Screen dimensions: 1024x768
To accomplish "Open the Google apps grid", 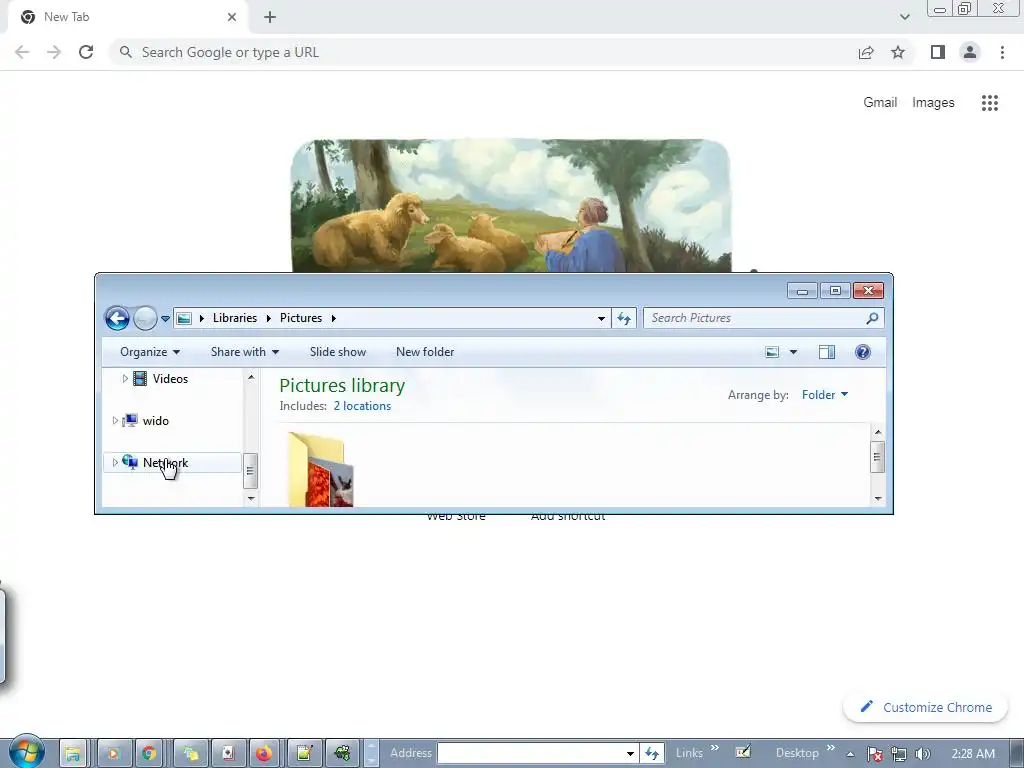I will [989, 103].
